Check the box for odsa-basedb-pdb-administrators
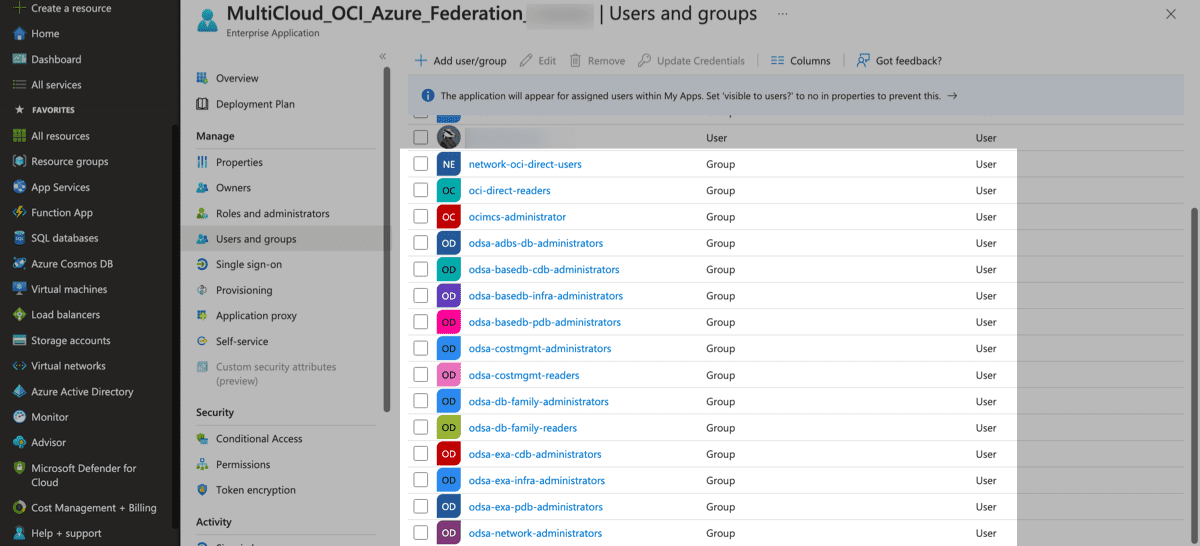The height and width of the screenshot is (546, 1200). 421,322
